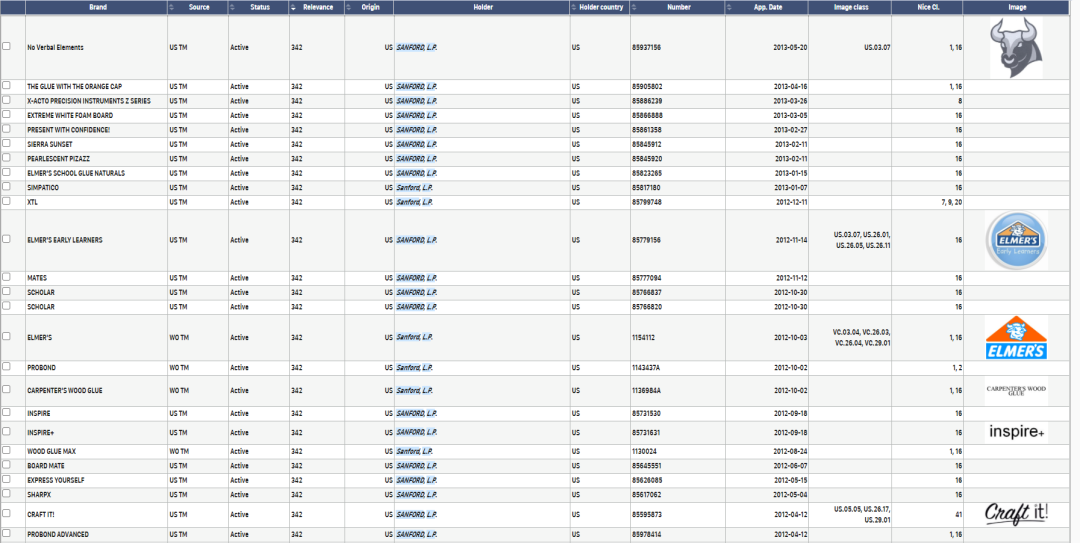
Task: Check the CRAFT IT! row checkbox
Action: point(6,513)
